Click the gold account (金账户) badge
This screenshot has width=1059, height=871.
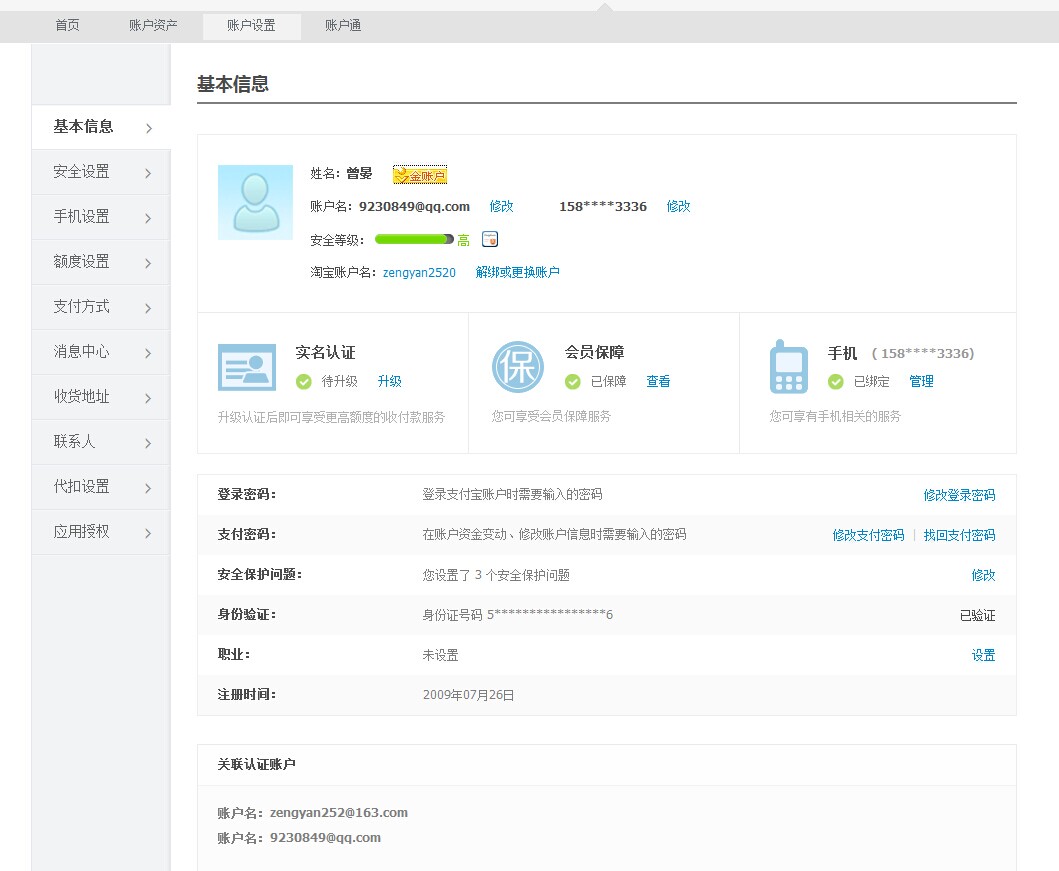[420, 175]
